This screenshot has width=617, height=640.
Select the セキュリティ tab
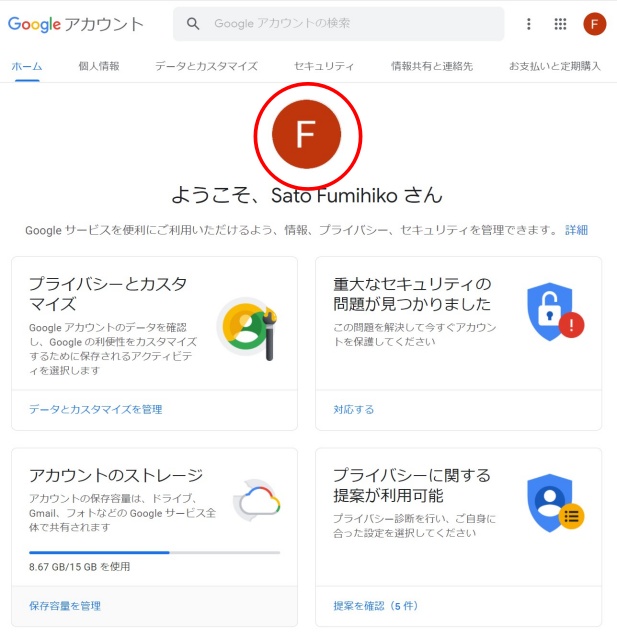coord(324,66)
